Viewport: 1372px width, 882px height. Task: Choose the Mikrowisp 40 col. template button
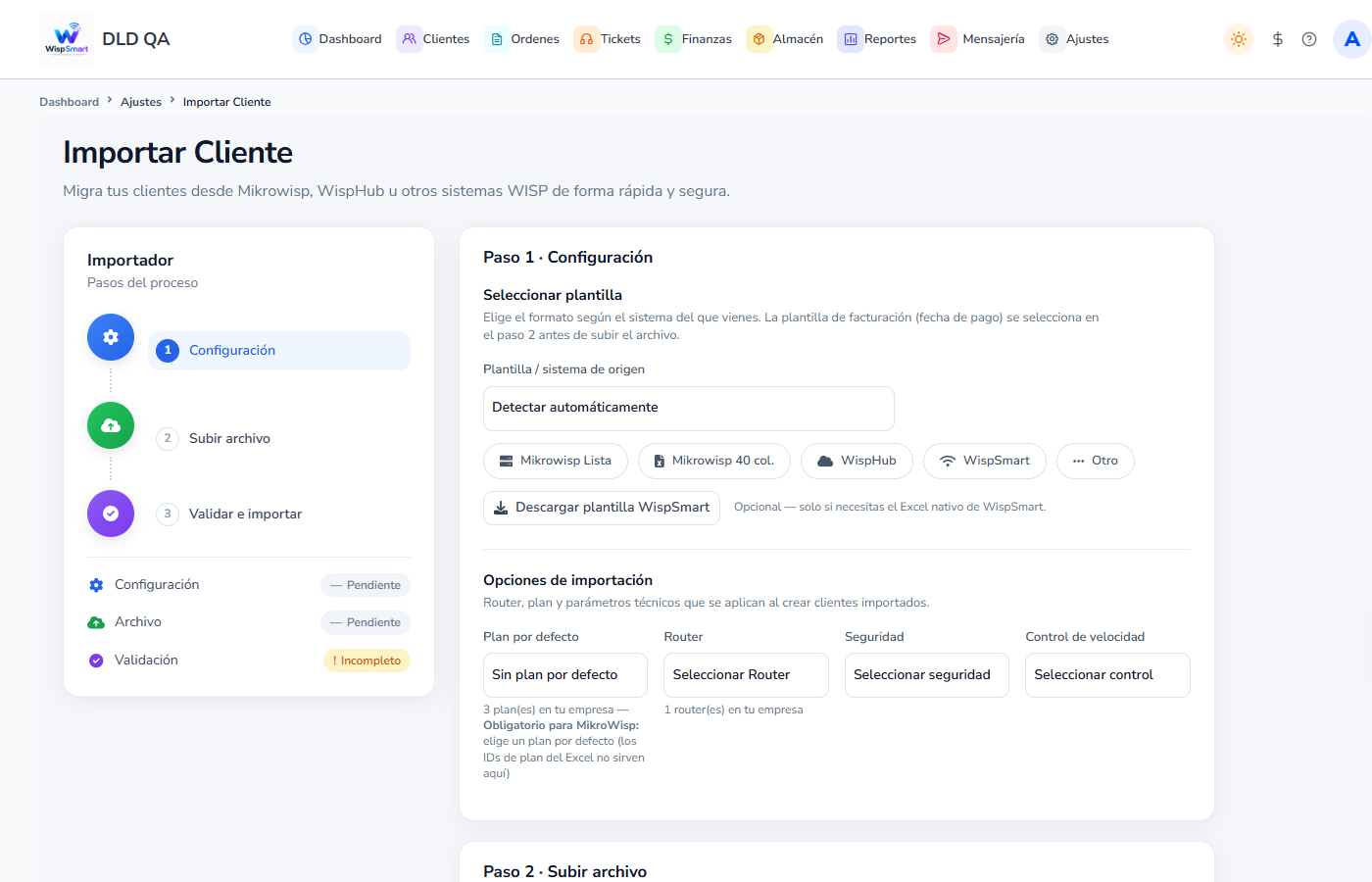click(x=714, y=461)
